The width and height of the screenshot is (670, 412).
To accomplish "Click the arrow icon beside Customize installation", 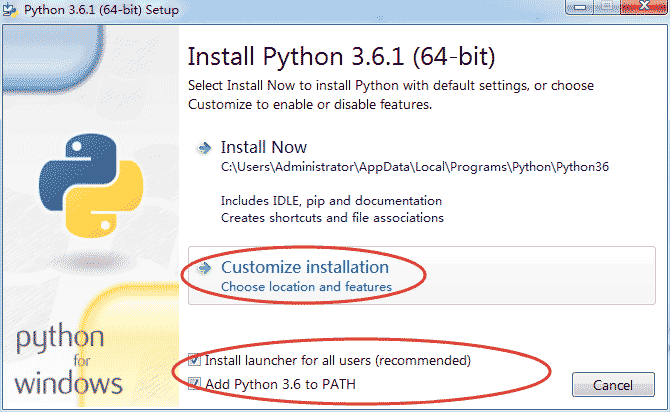I will (x=205, y=268).
